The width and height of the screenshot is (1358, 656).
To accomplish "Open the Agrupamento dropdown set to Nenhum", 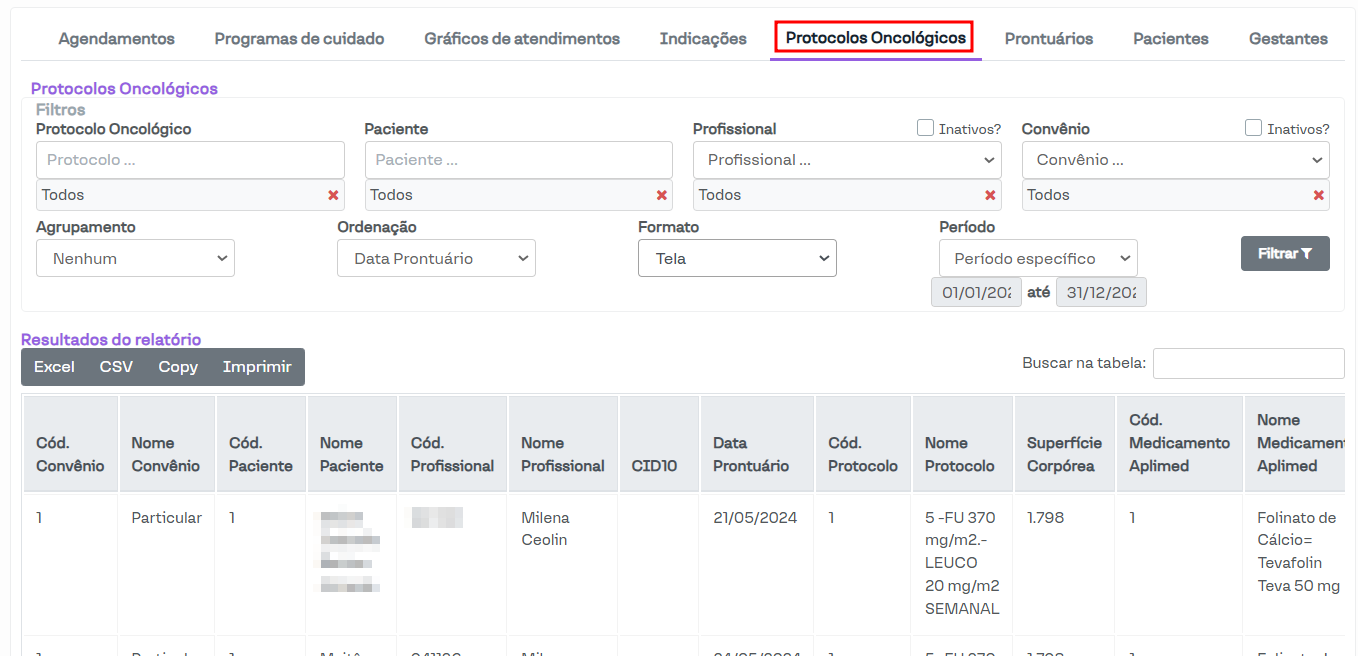I will 135,258.
